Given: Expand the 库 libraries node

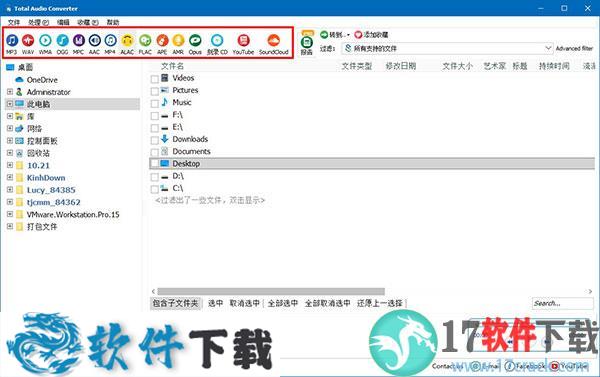Looking at the screenshot, I should (10, 116).
